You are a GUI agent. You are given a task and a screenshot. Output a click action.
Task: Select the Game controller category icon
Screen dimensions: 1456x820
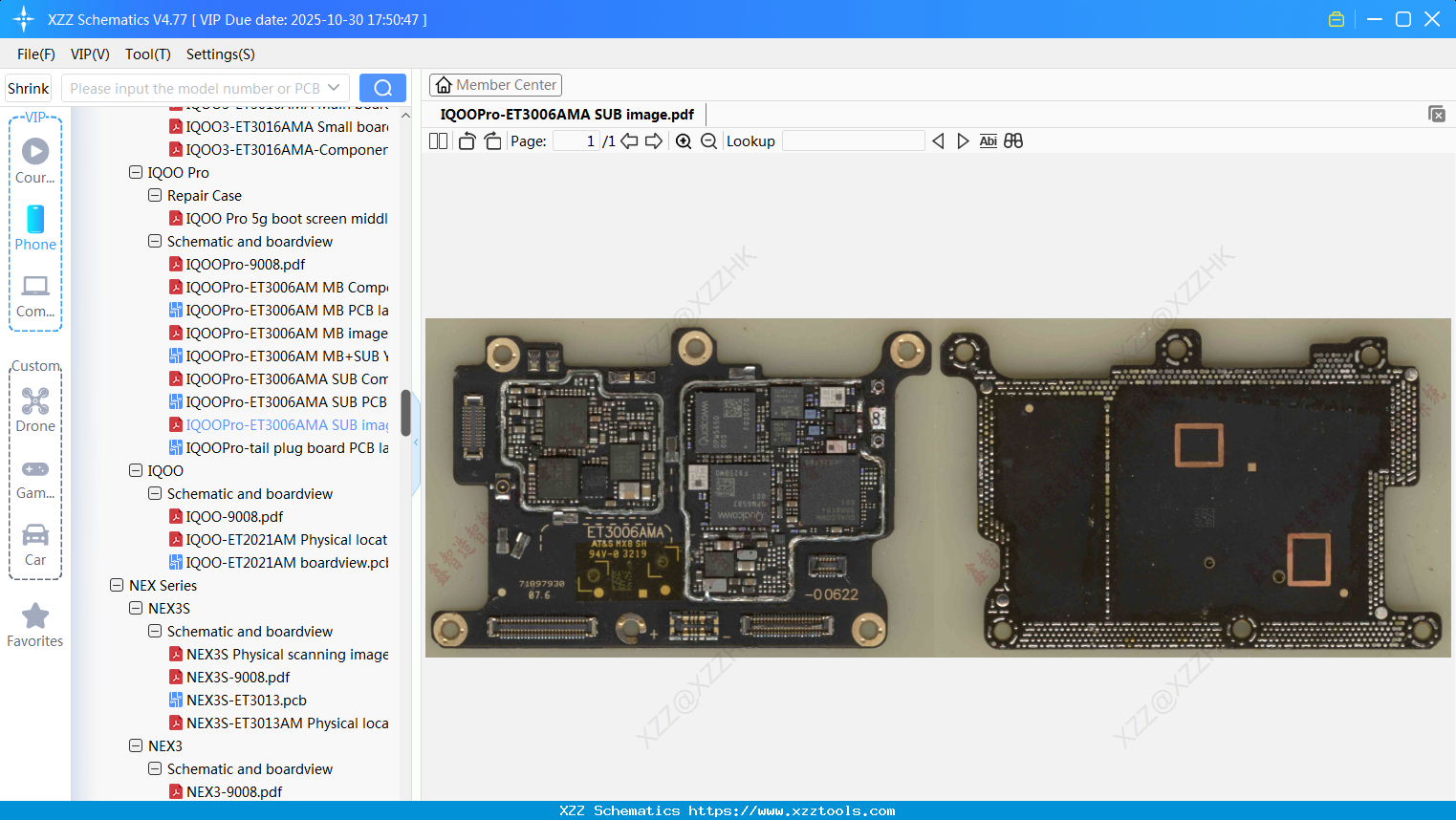[x=35, y=468]
